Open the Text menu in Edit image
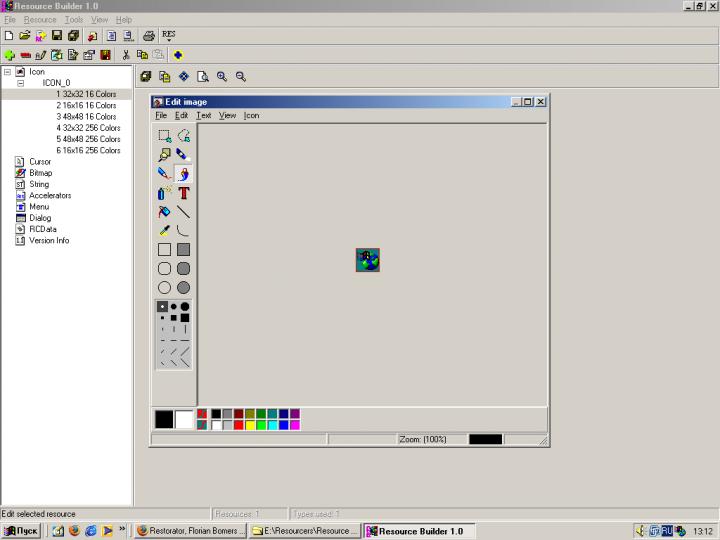 (203, 115)
